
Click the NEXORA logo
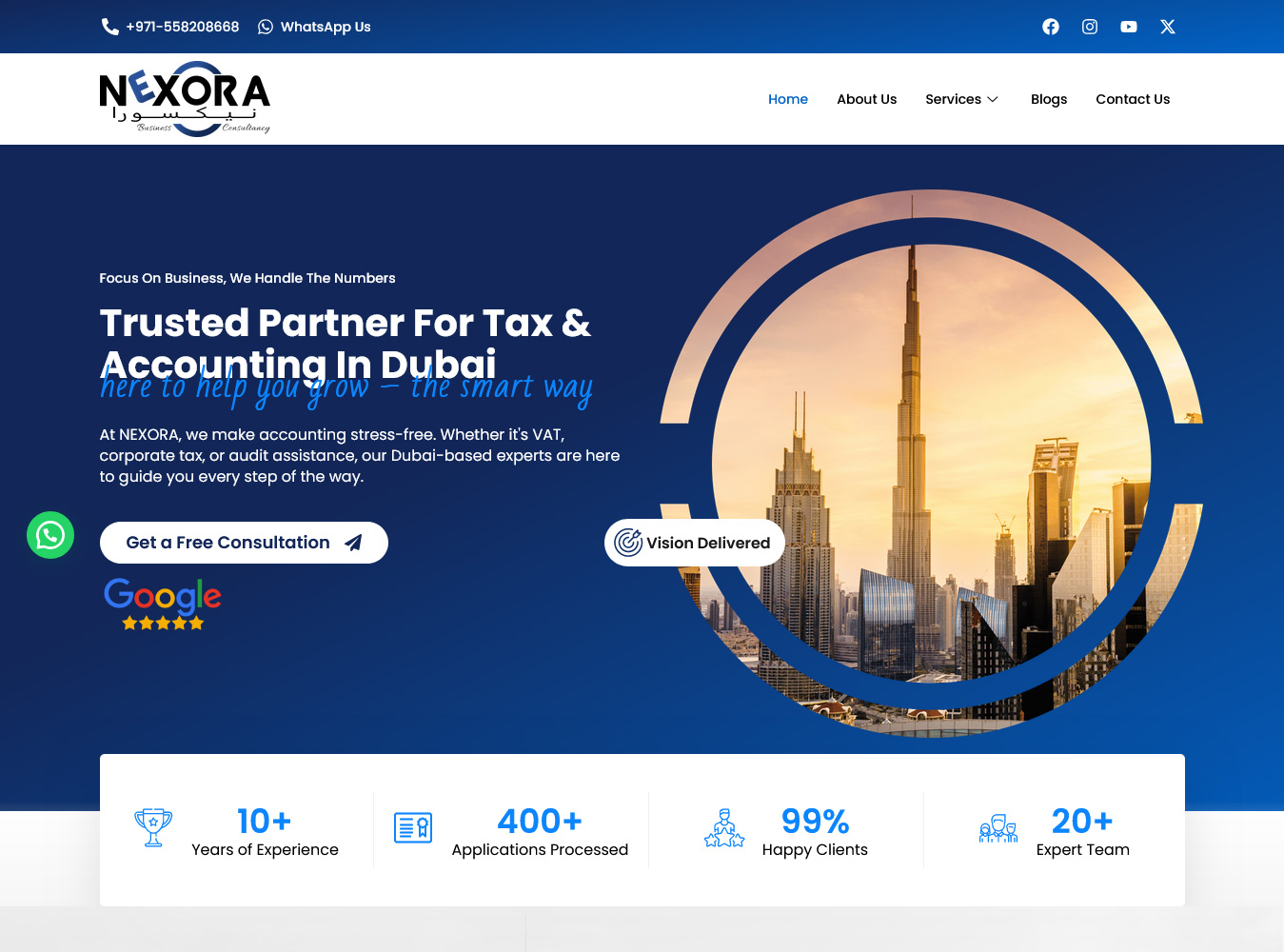[185, 99]
